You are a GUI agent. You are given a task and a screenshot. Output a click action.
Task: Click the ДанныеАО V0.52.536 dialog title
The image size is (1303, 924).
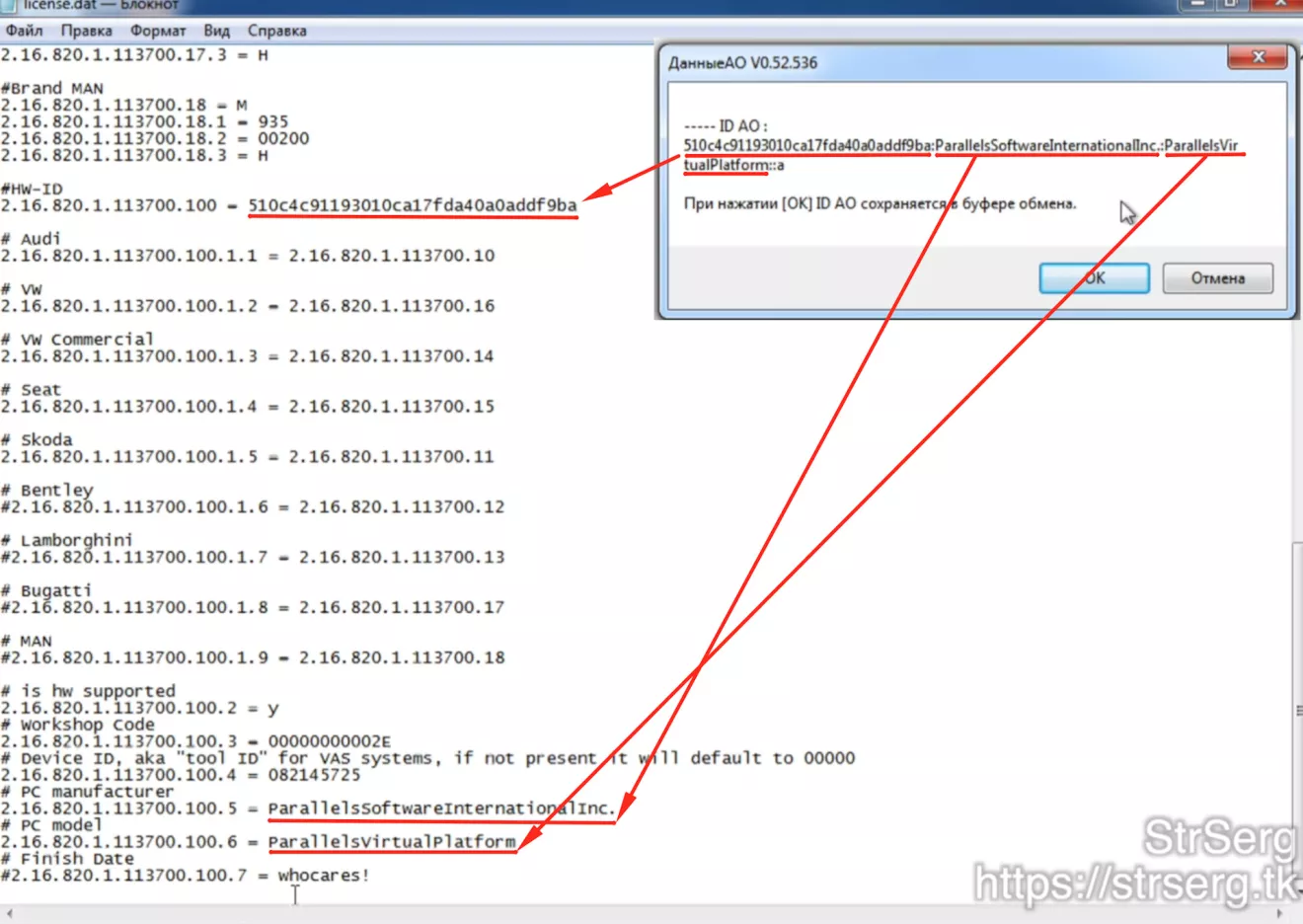742,63
